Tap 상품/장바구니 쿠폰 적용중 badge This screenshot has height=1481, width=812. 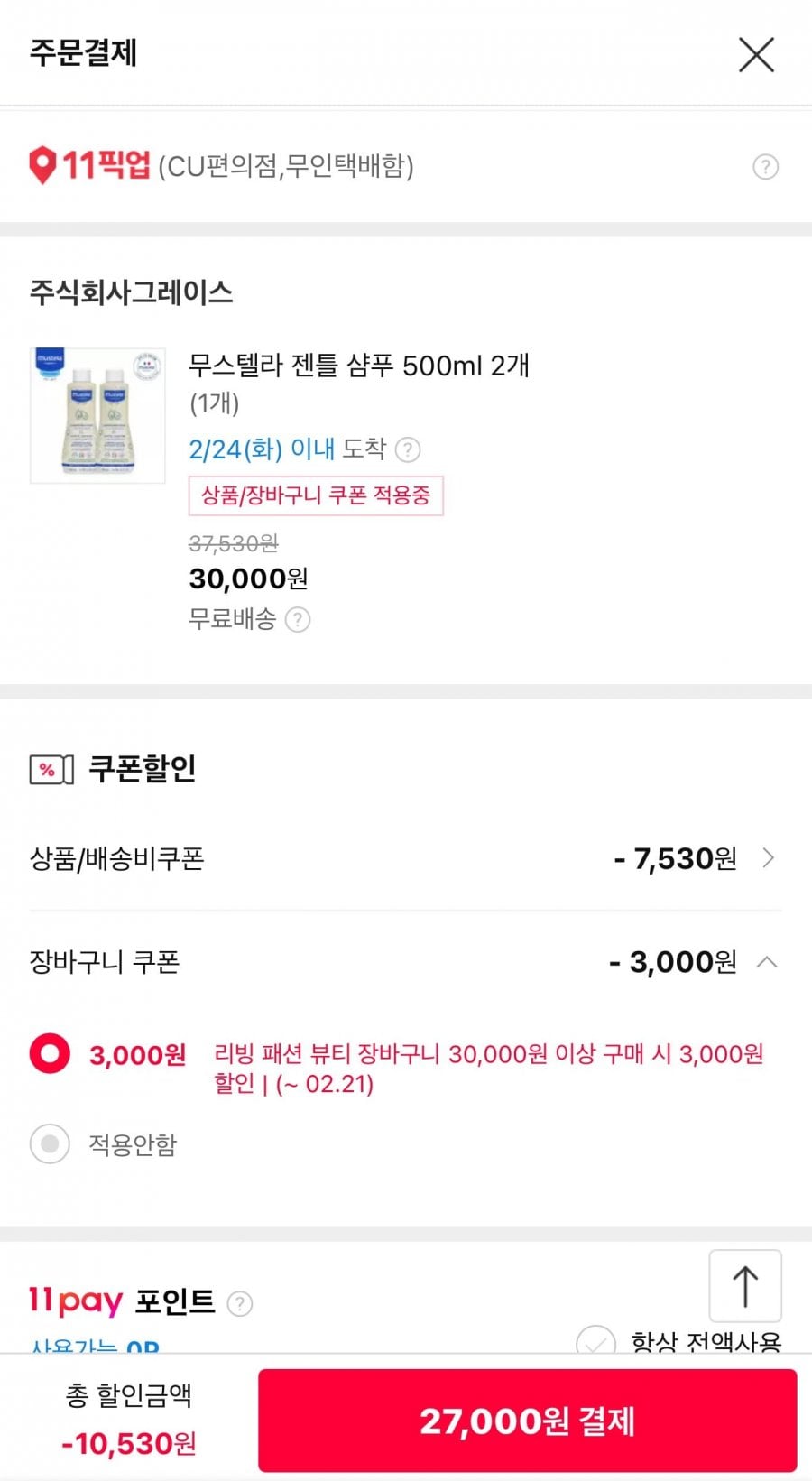[316, 495]
